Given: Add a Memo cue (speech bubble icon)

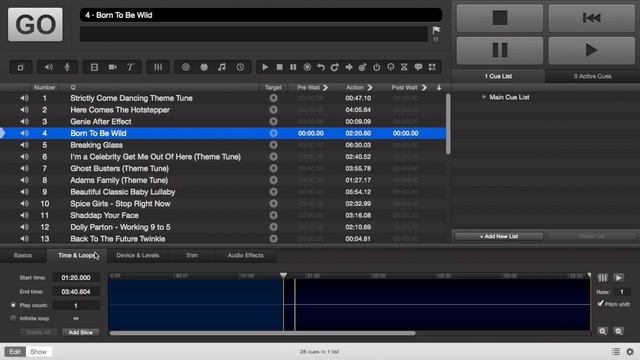Looking at the screenshot, I should 418,67.
